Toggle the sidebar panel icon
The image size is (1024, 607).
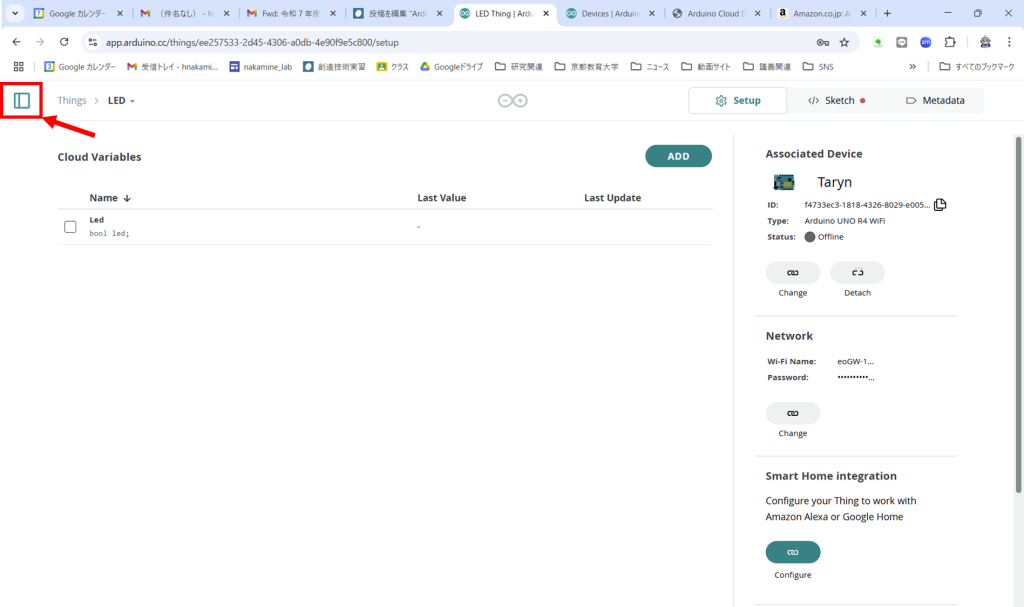tap(22, 100)
